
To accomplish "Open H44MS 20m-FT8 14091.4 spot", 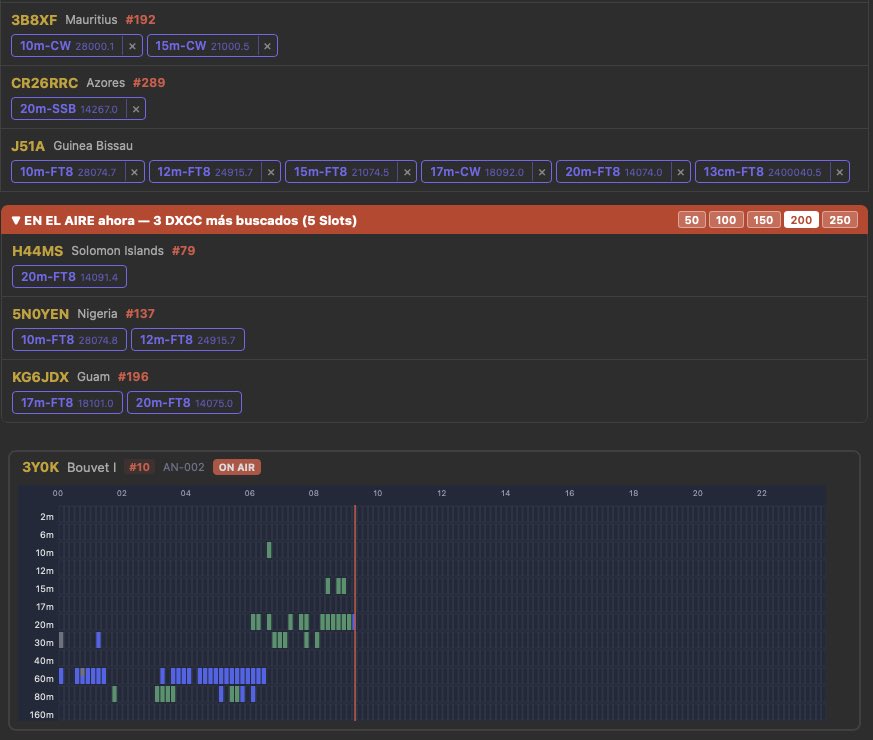I will (x=70, y=277).
